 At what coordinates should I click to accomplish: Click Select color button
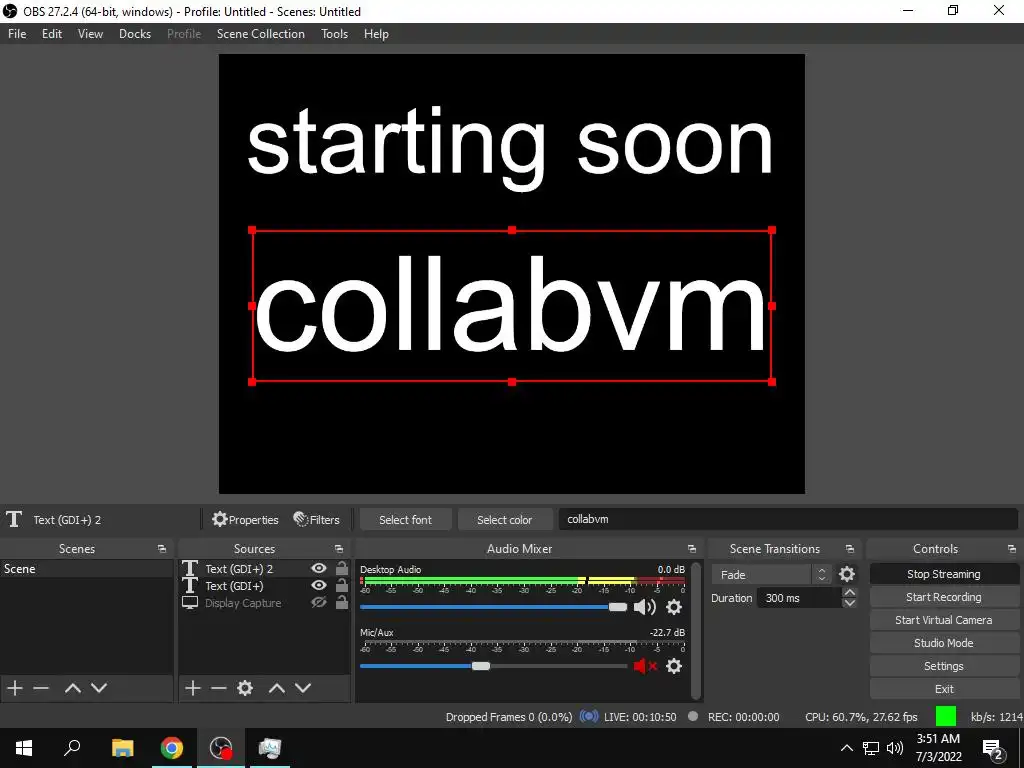click(504, 519)
